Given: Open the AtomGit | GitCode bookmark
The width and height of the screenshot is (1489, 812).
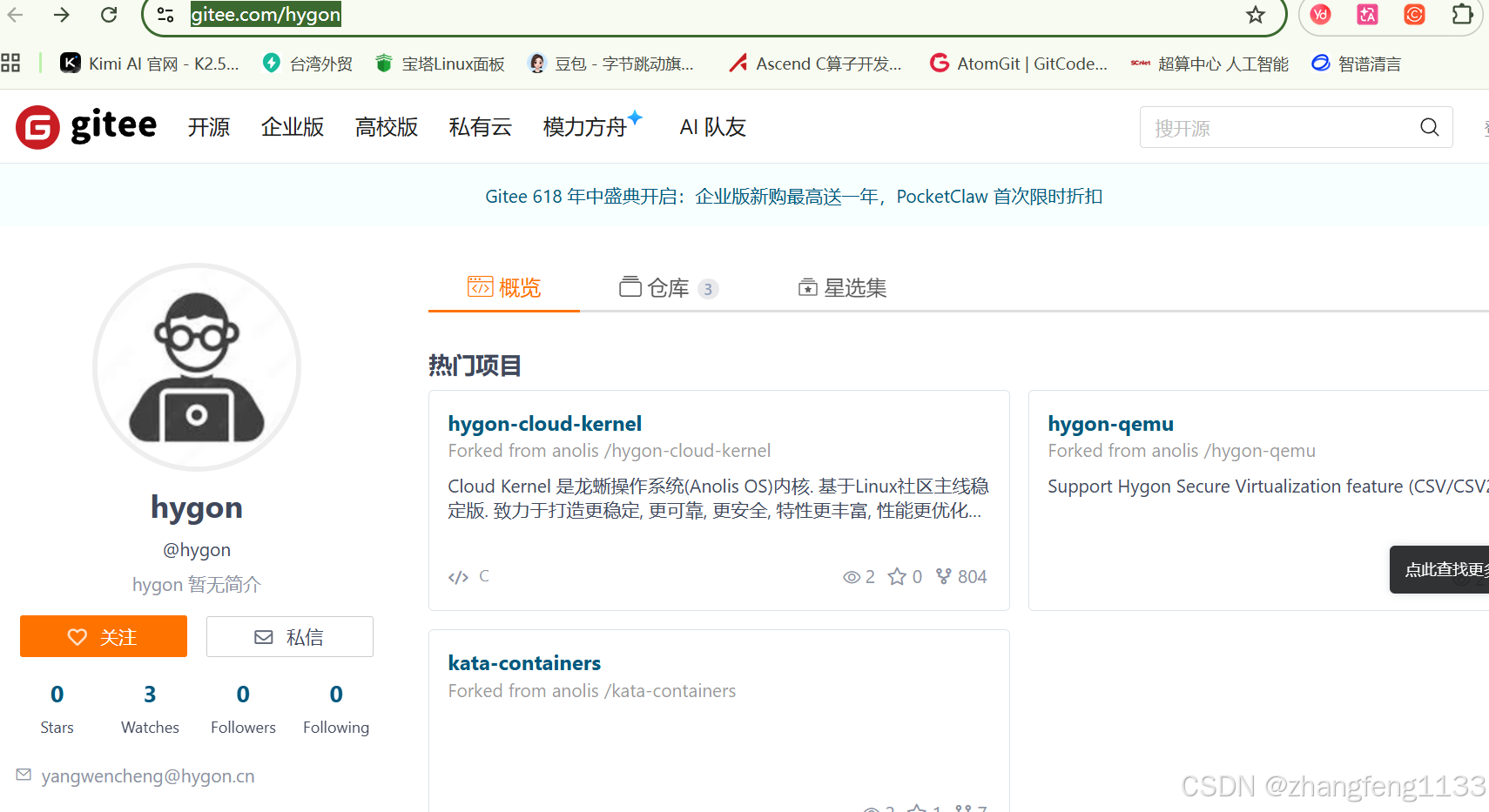Looking at the screenshot, I should (x=1019, y=64).
